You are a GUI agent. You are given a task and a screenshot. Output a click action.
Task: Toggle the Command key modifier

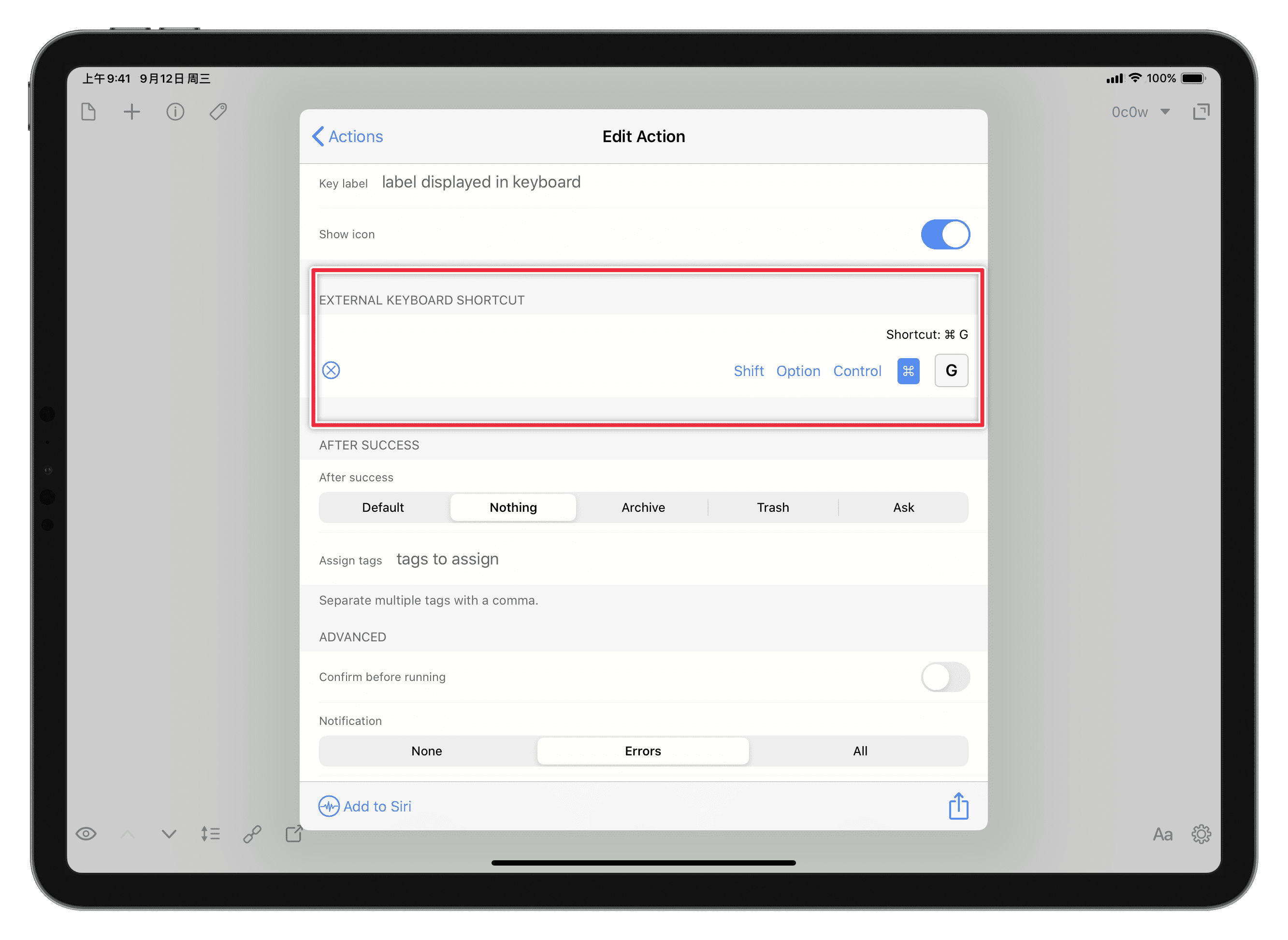pos(908,371)
